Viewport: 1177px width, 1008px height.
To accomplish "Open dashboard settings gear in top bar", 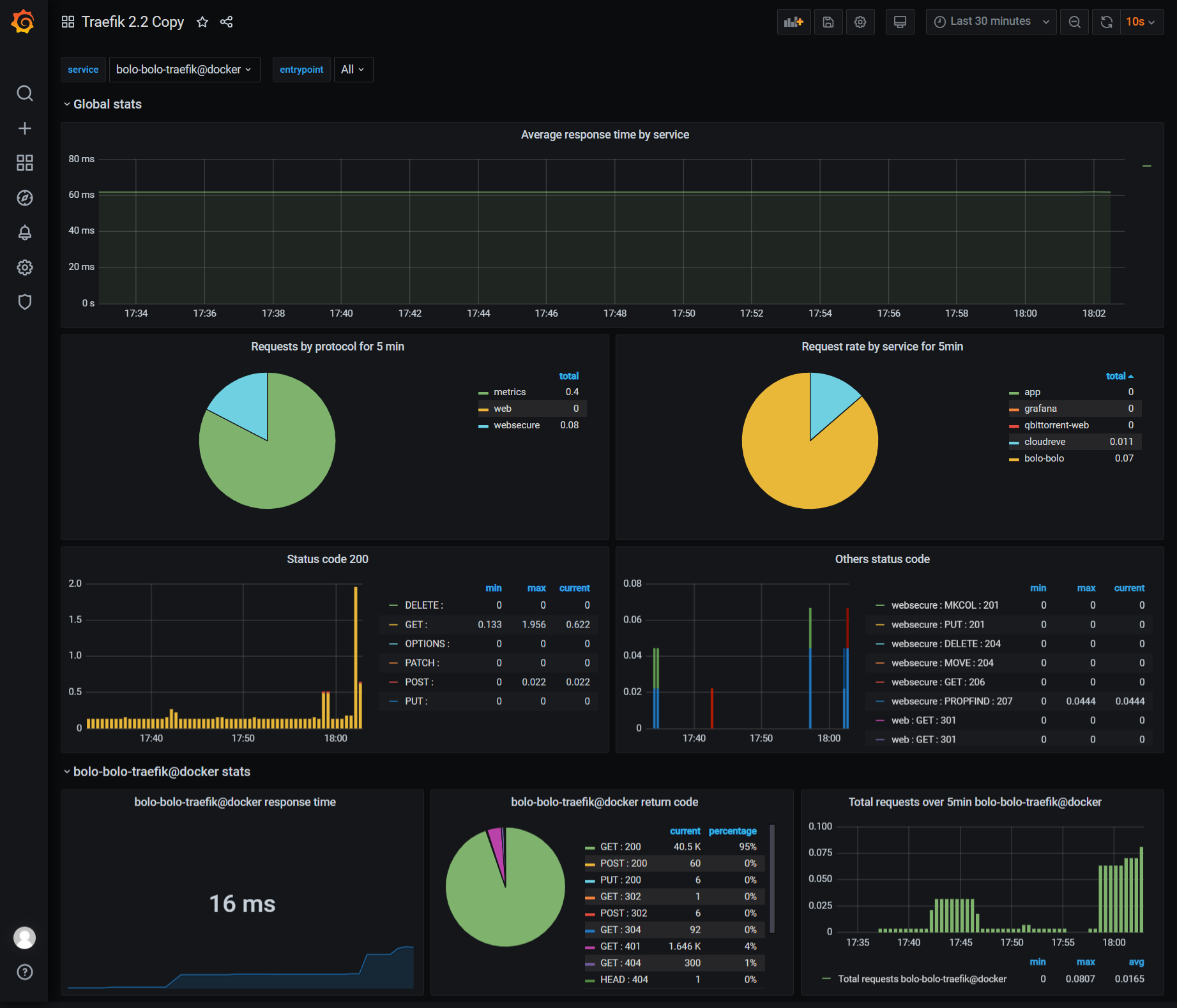I will (x=860, y=22).
